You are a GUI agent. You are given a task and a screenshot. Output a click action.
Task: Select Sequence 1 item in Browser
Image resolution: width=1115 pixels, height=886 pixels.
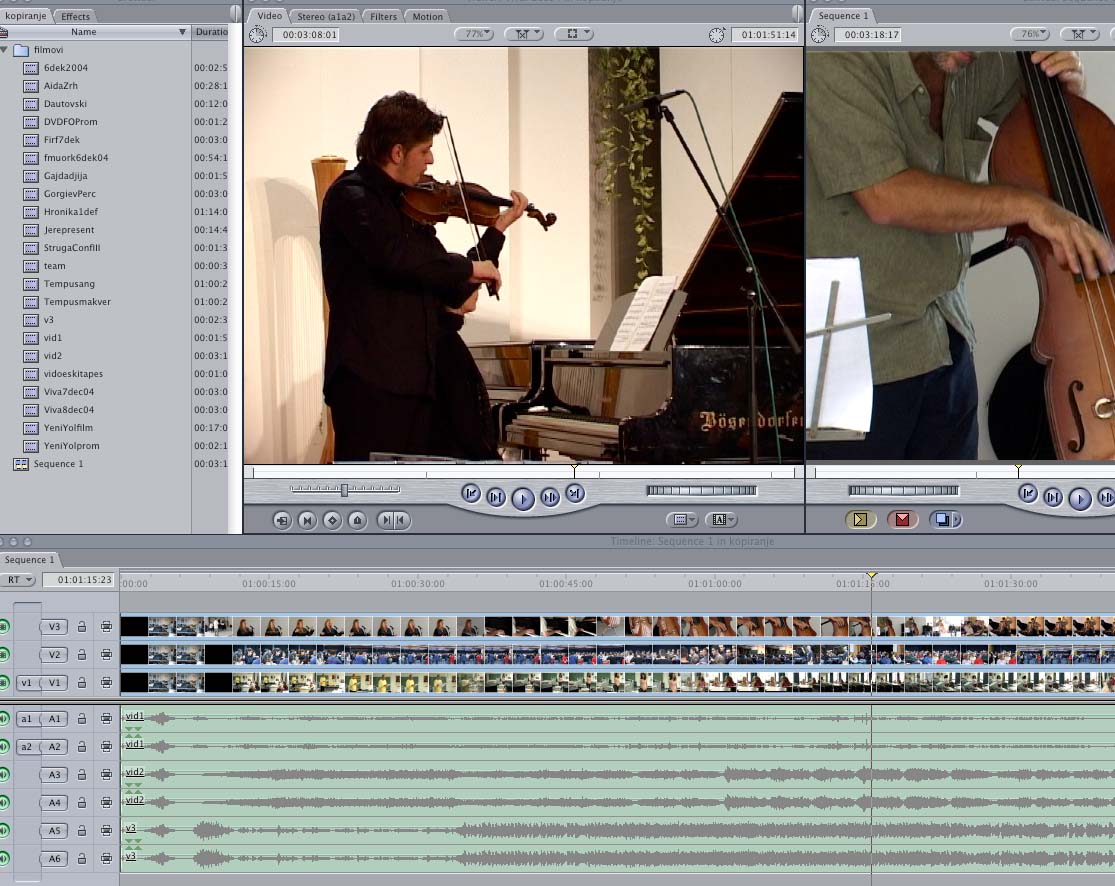click(x=58, y=464)
